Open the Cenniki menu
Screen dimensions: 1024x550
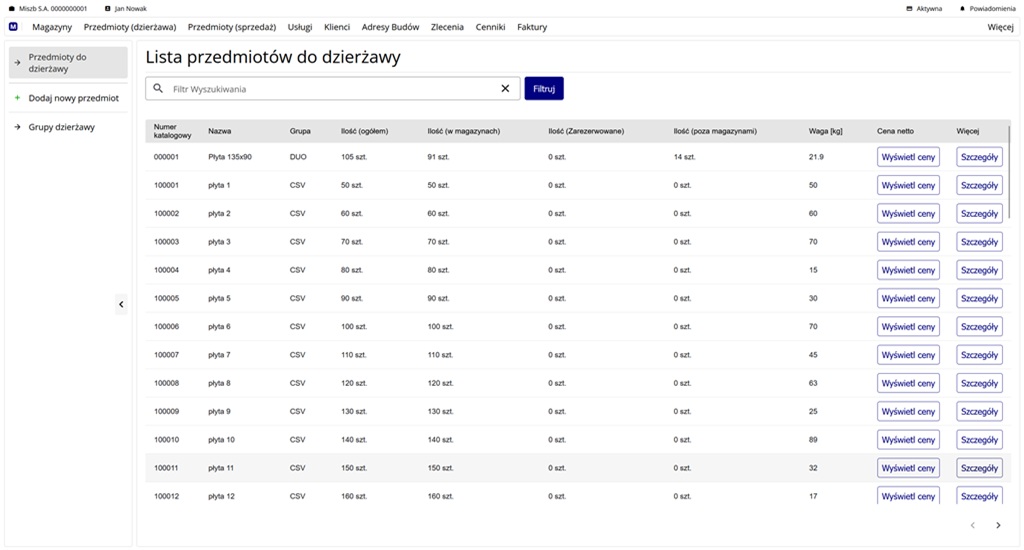point(490,27)
